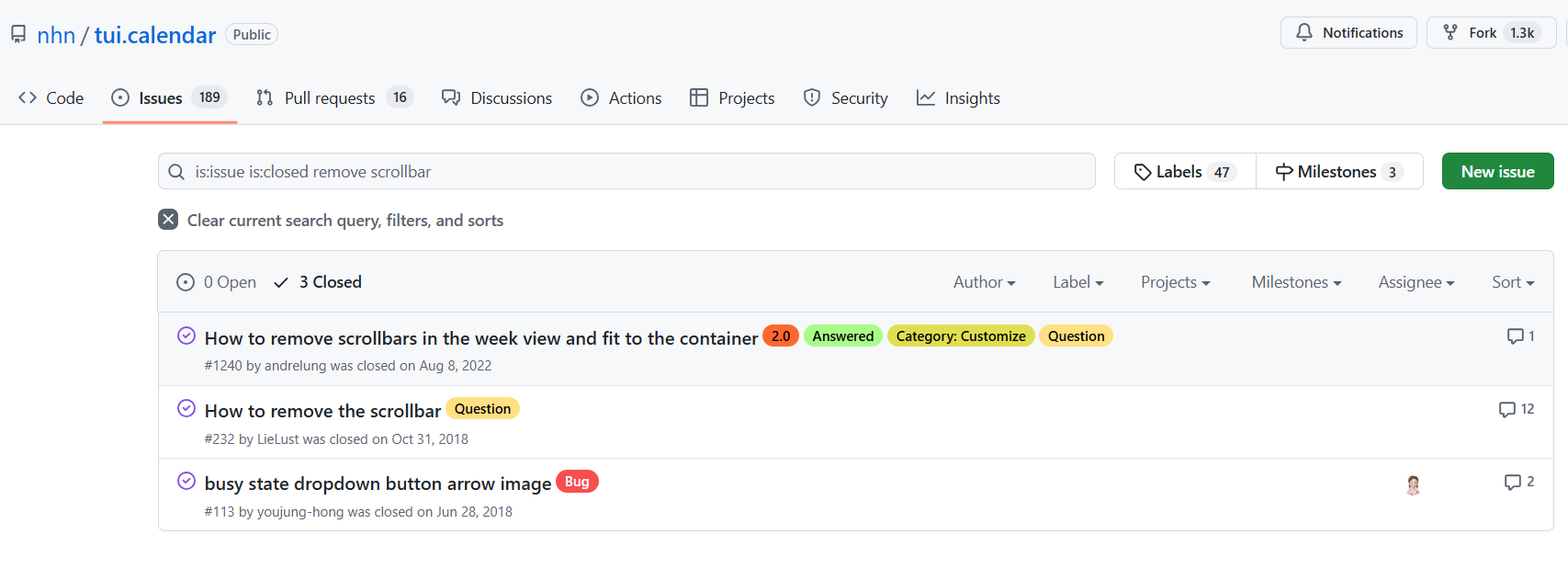Screen dimensions: 1568x569
Task: Expand the Sort dropdown
Action: (x=1512, y=282)
